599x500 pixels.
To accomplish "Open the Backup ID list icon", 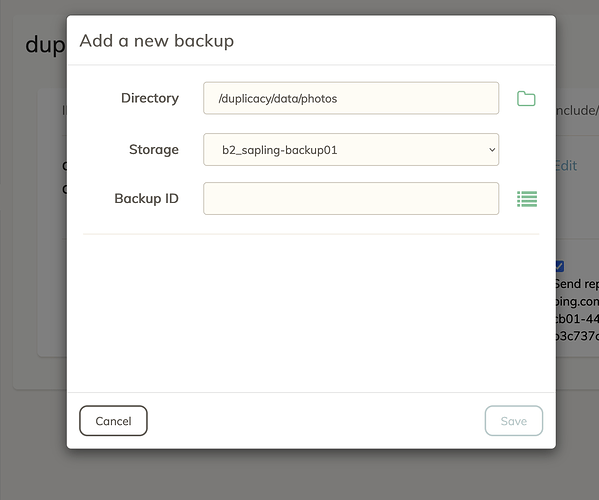I will (x=527, y=199).
